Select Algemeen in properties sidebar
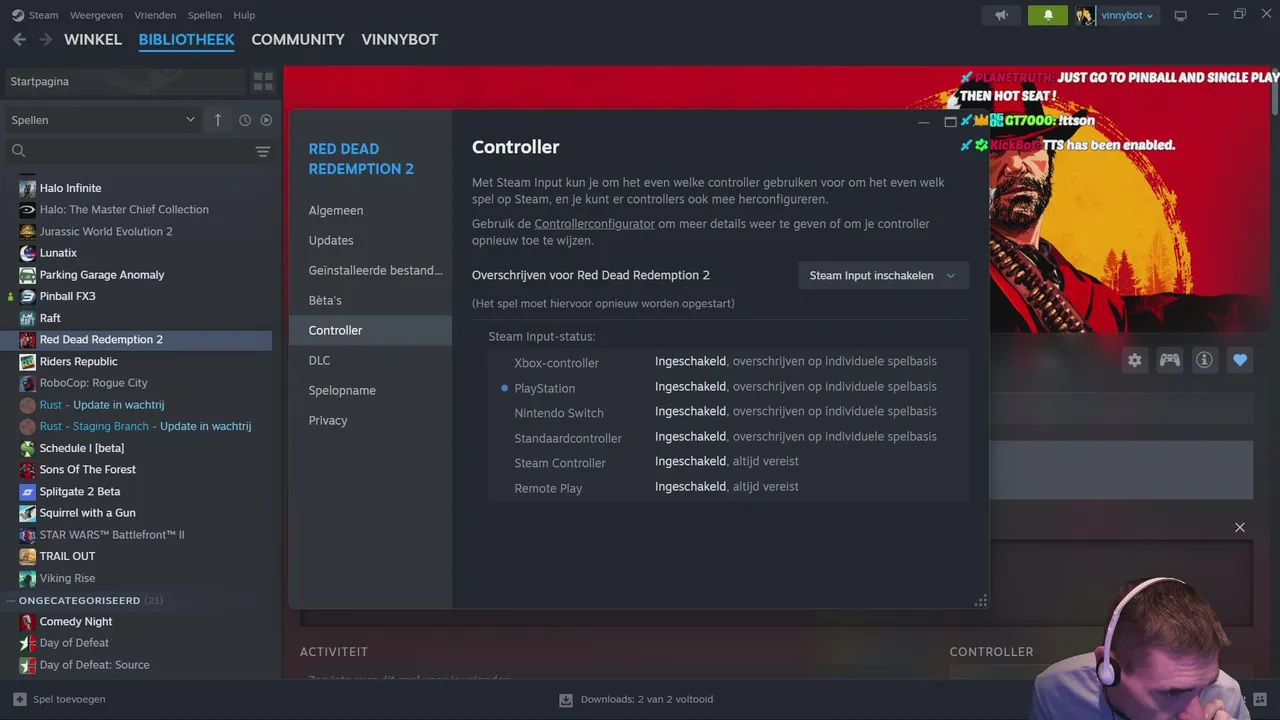The image size is (1280, 720). 370,210
